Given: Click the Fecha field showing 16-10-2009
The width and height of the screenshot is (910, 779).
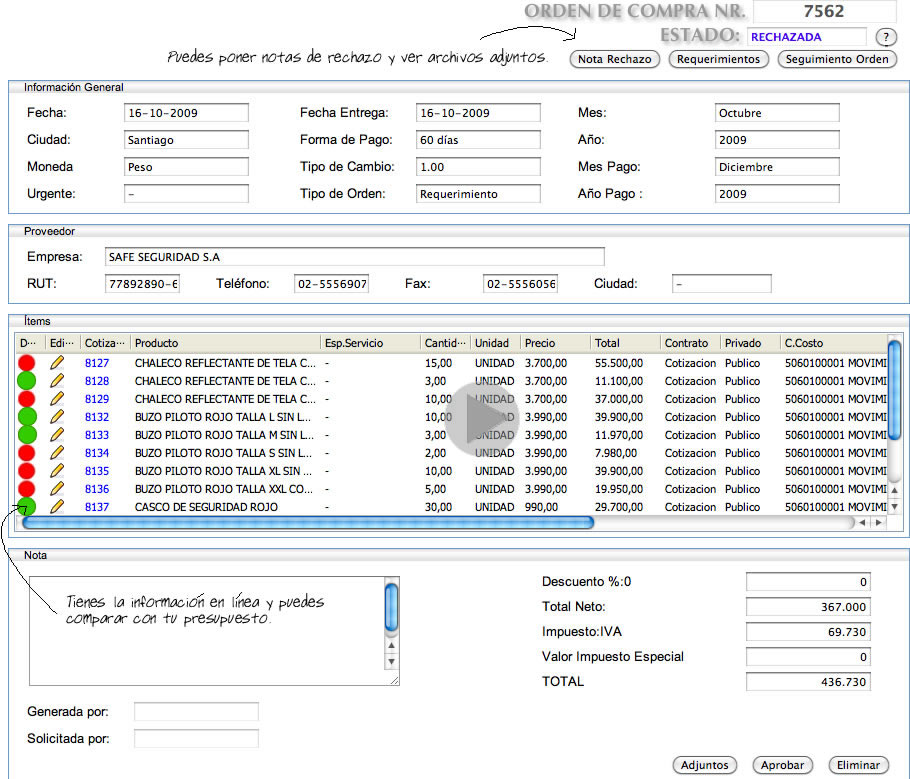Looking at the screenshot, I should coord(186,113).
